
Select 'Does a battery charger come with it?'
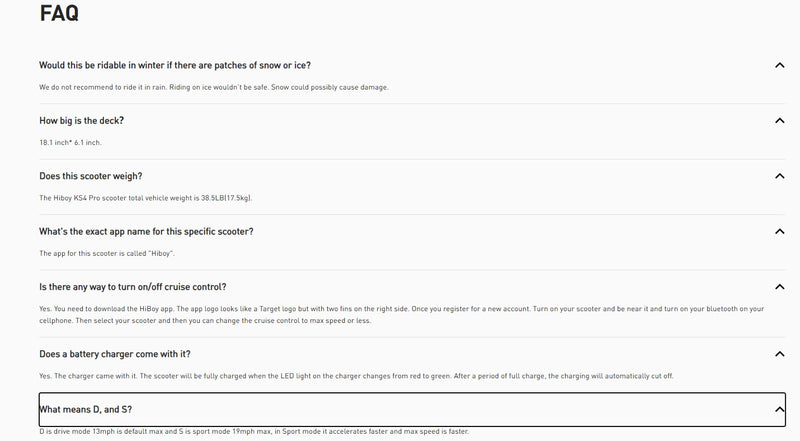click(x=115, y=353)
